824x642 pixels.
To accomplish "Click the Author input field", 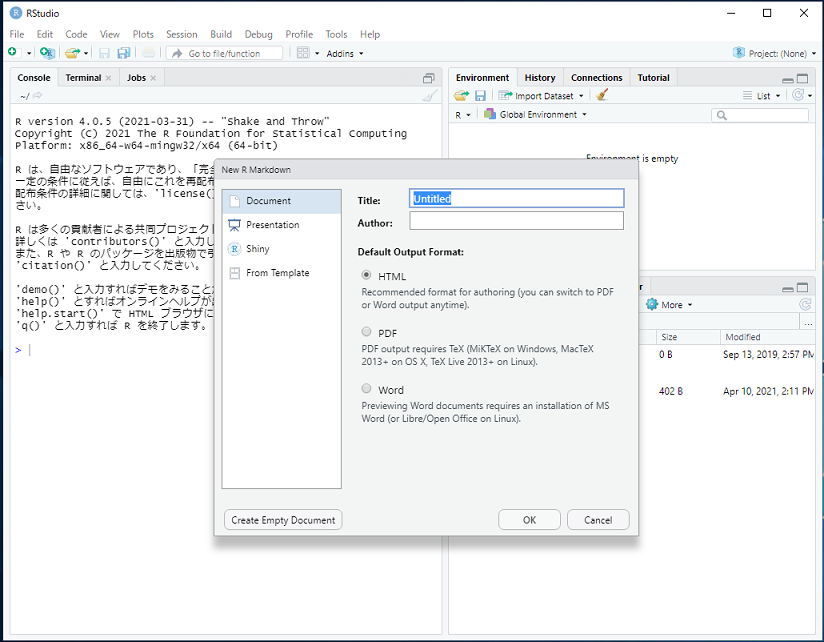I will click(x=517, y=221).
